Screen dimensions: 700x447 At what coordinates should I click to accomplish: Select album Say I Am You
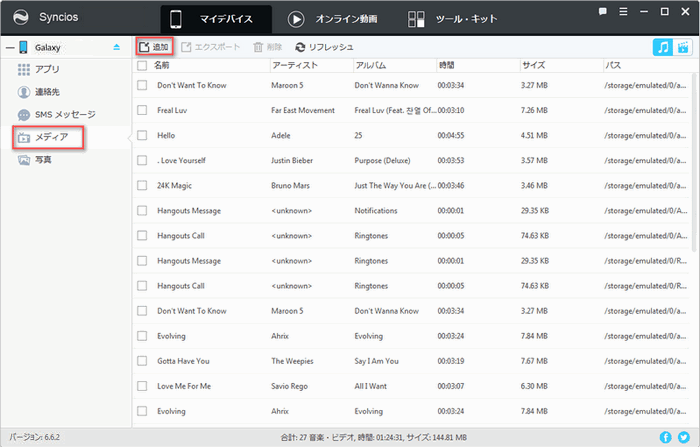(376, 361)
